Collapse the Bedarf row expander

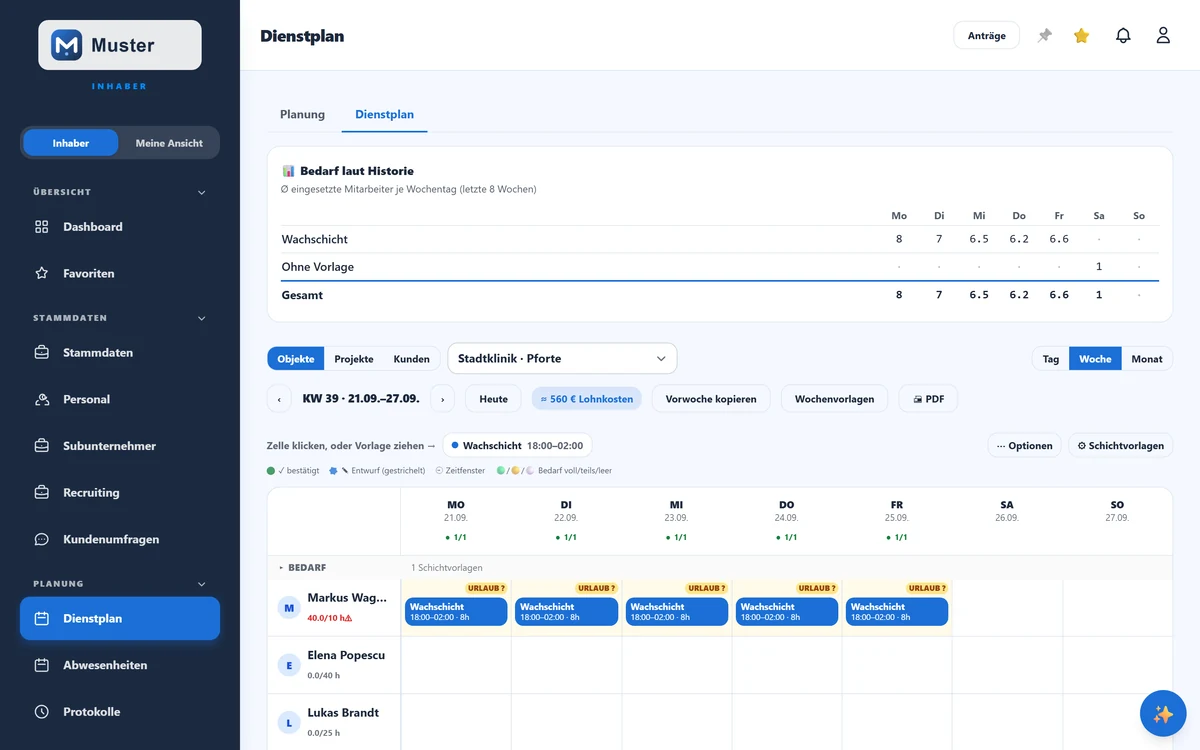tap(281, 567)
